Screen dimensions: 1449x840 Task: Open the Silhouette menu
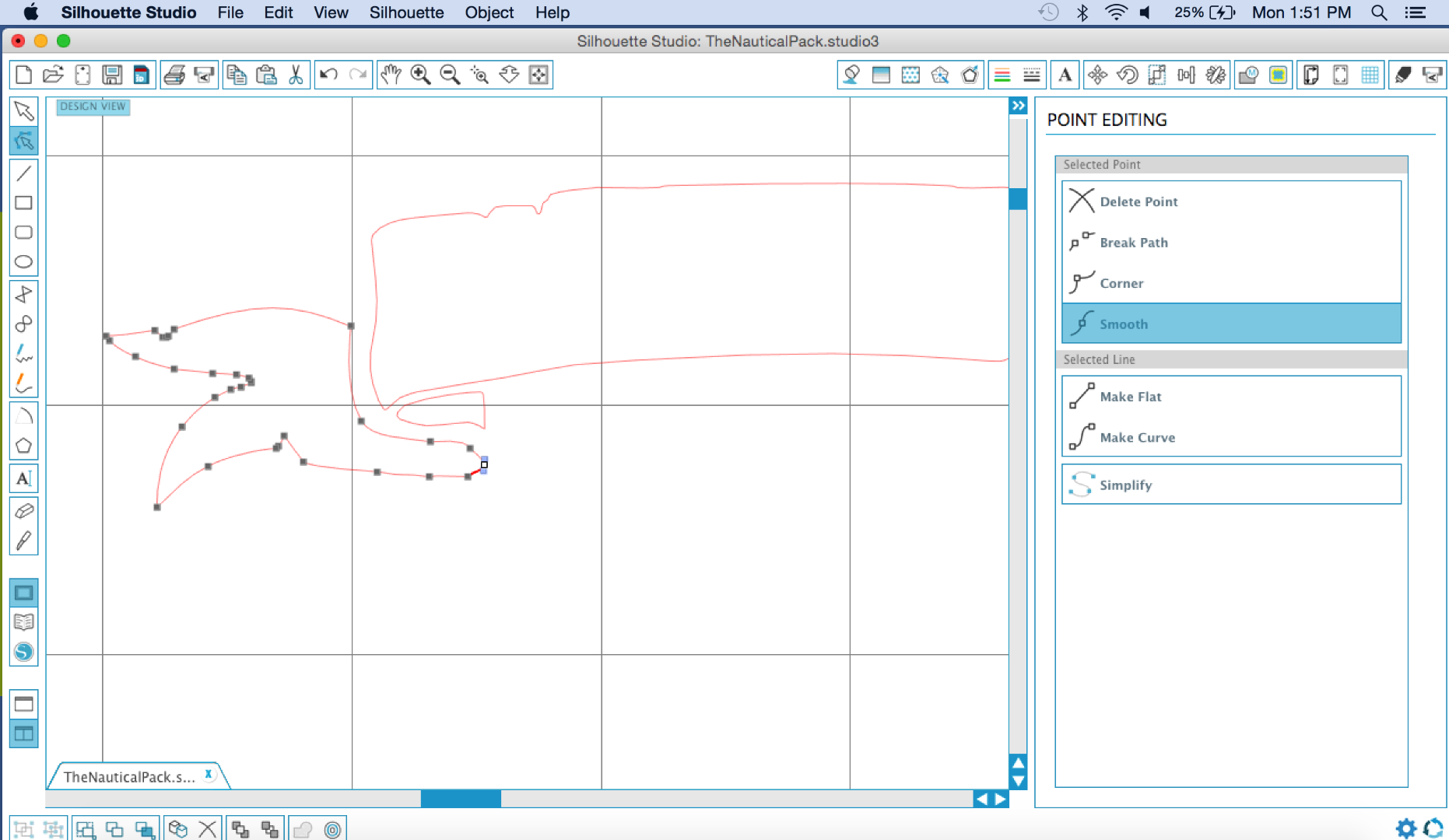[x=406, y=12]
